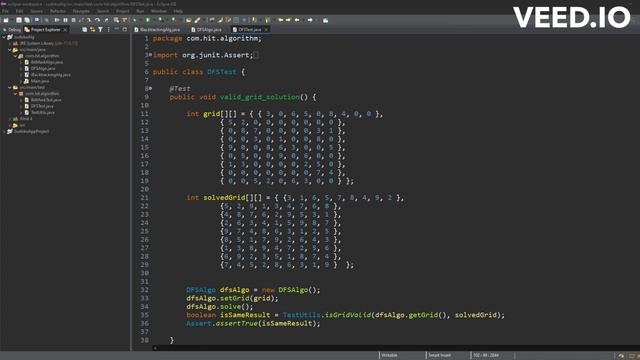Open the Project Explorer filter icon
640x360 pixels.
100,29
